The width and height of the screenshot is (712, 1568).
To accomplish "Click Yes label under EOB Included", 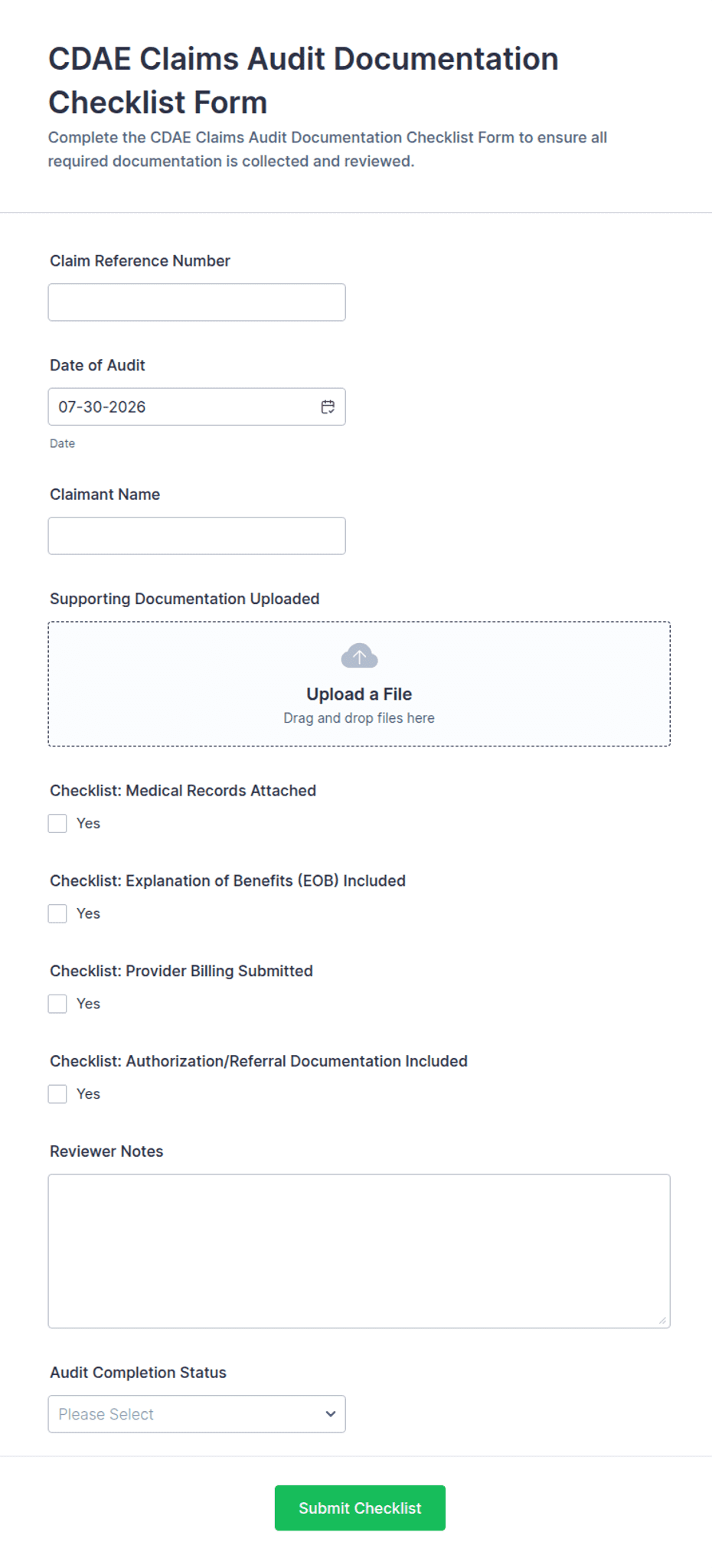I will (88, 913).
